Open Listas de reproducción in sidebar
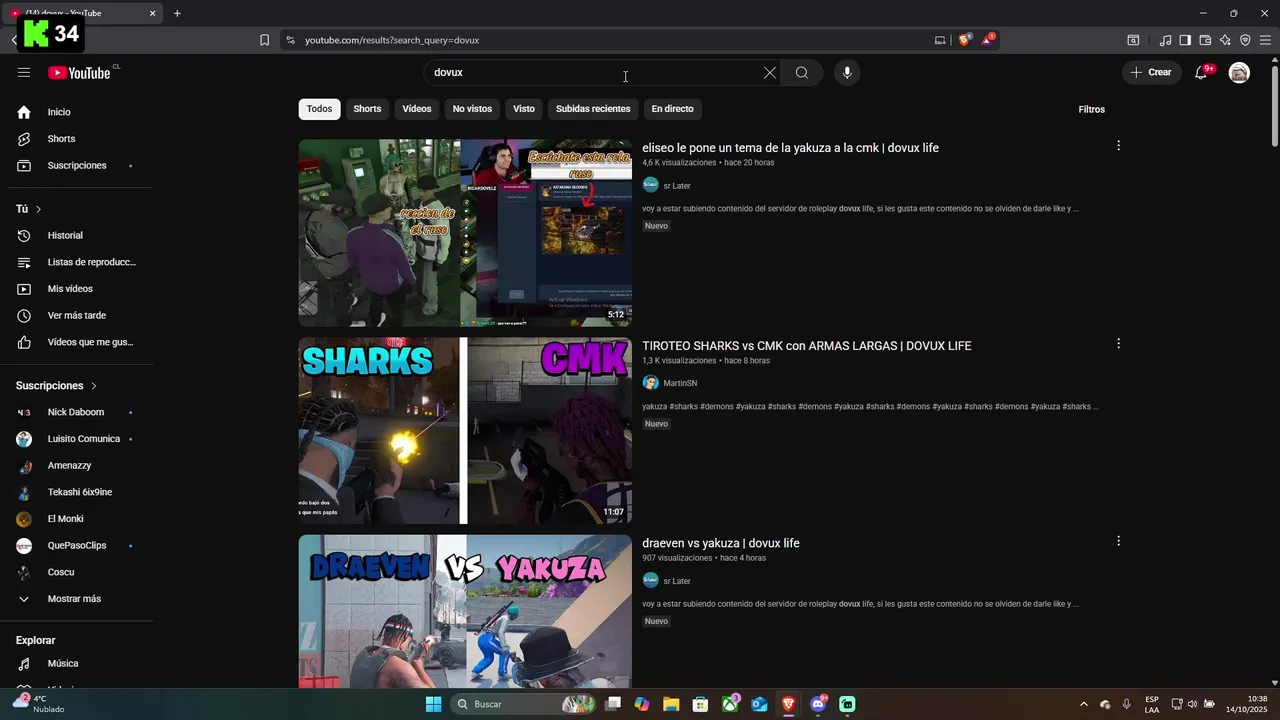The image size is (1280, 720). click(77, 262)
